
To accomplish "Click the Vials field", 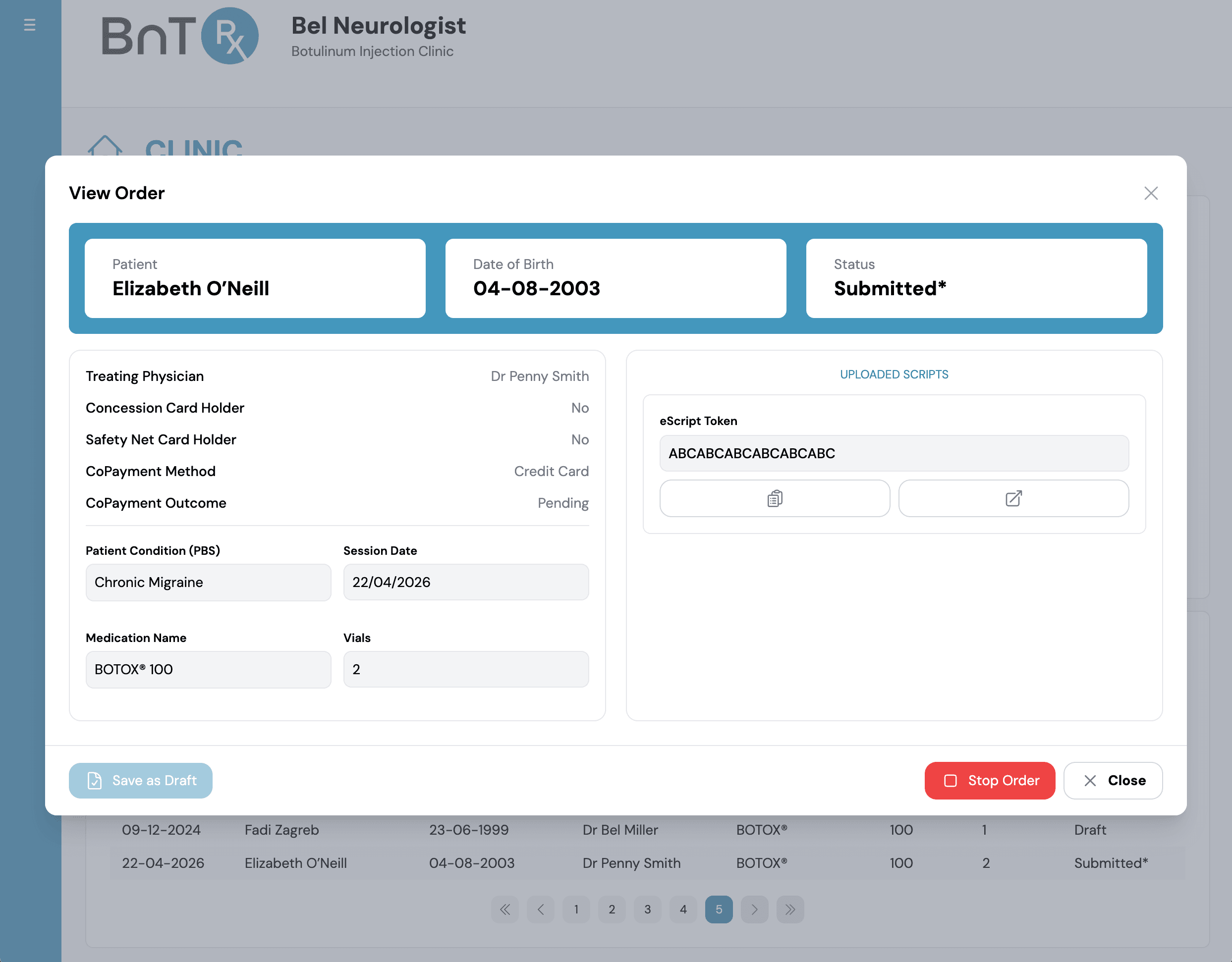I will (466, 669).
